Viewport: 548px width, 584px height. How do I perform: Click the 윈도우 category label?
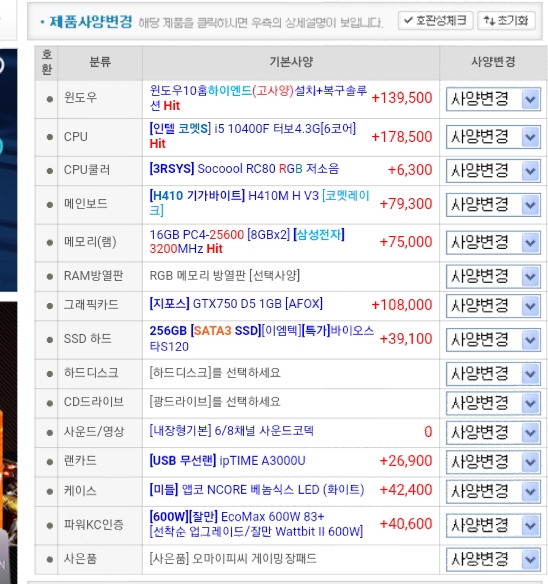80,98
